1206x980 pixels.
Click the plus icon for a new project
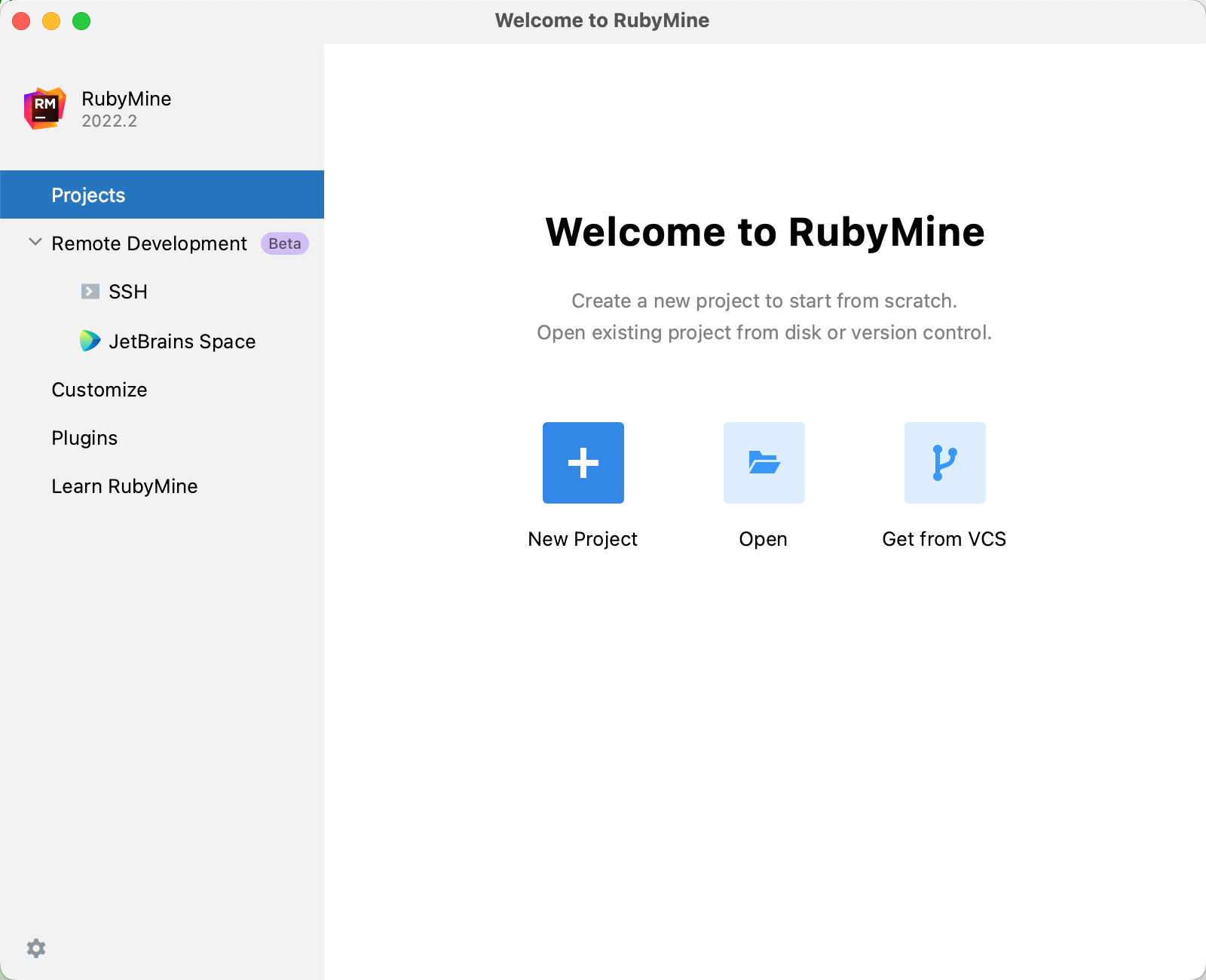pos(583,463)
